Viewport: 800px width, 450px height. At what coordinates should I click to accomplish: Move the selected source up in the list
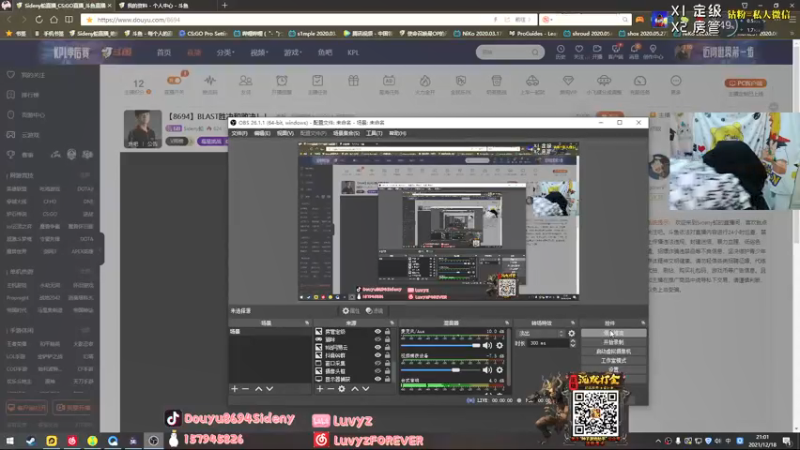[x=355, y=389]
